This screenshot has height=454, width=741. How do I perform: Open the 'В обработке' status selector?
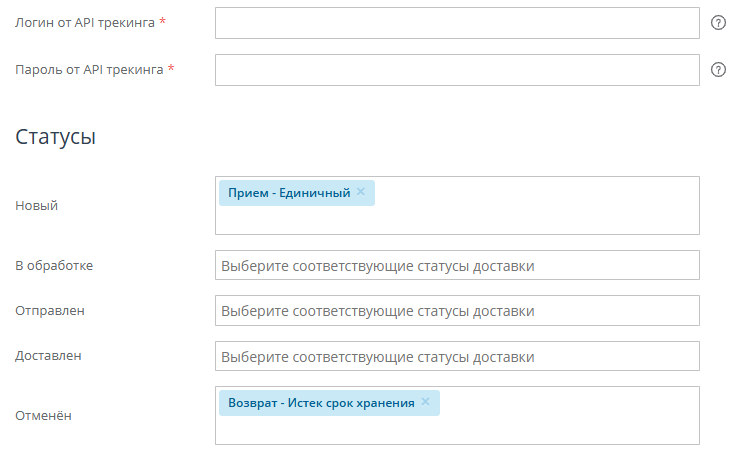click(x=457, y=266)
